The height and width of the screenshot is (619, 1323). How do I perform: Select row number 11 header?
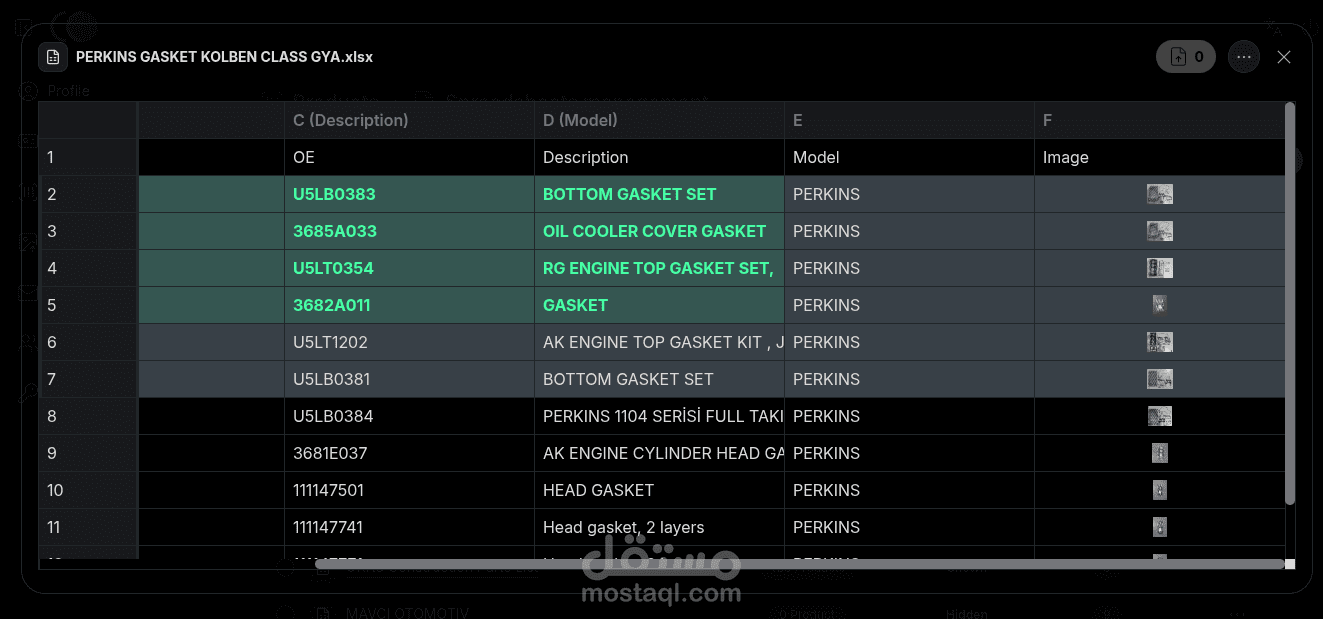(x=88, y=527)
